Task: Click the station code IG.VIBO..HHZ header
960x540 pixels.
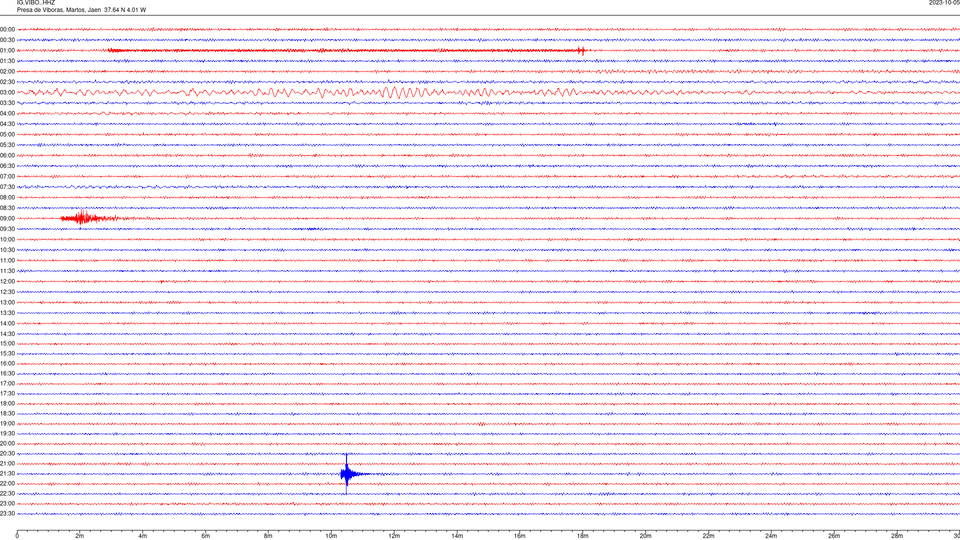Action: pyautogui.click(x=36, y=3)
